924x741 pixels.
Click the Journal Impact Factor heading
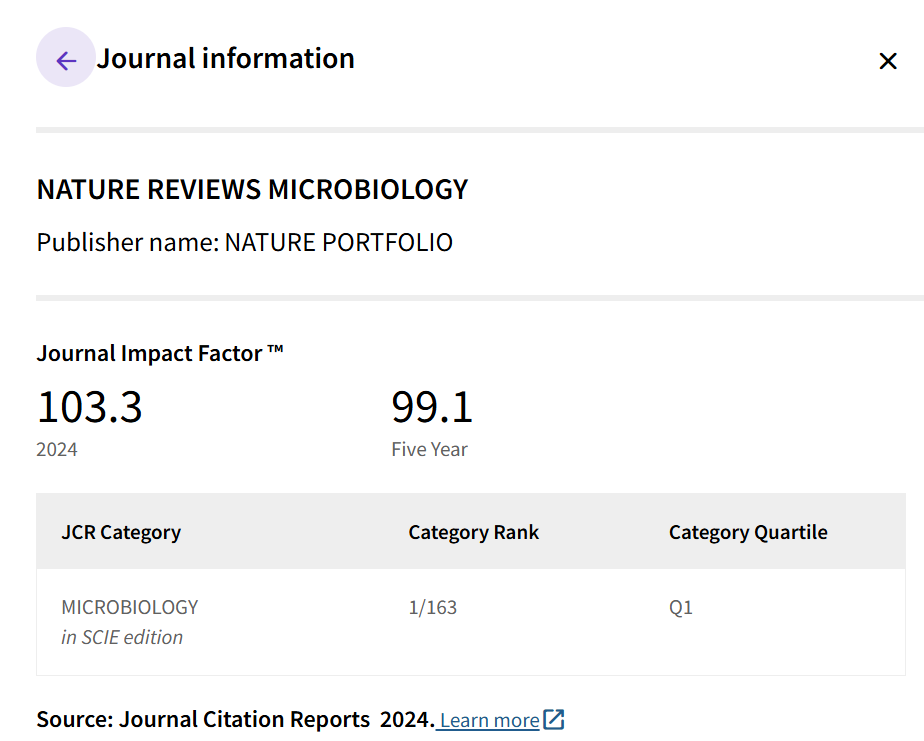pyautogui.click(x=160, y=354)
